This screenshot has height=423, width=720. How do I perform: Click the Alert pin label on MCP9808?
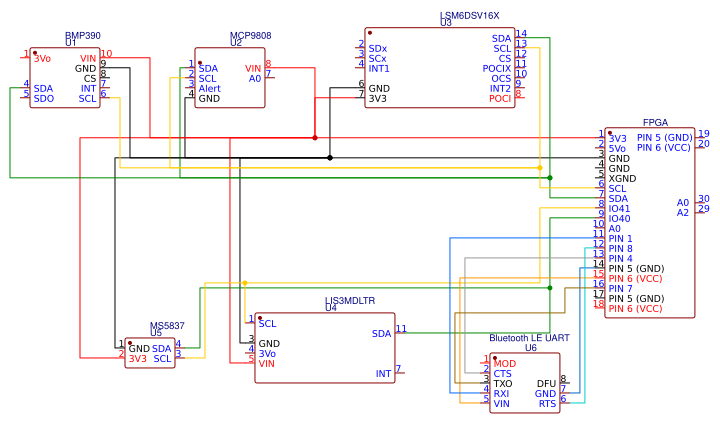pos(209,88)
